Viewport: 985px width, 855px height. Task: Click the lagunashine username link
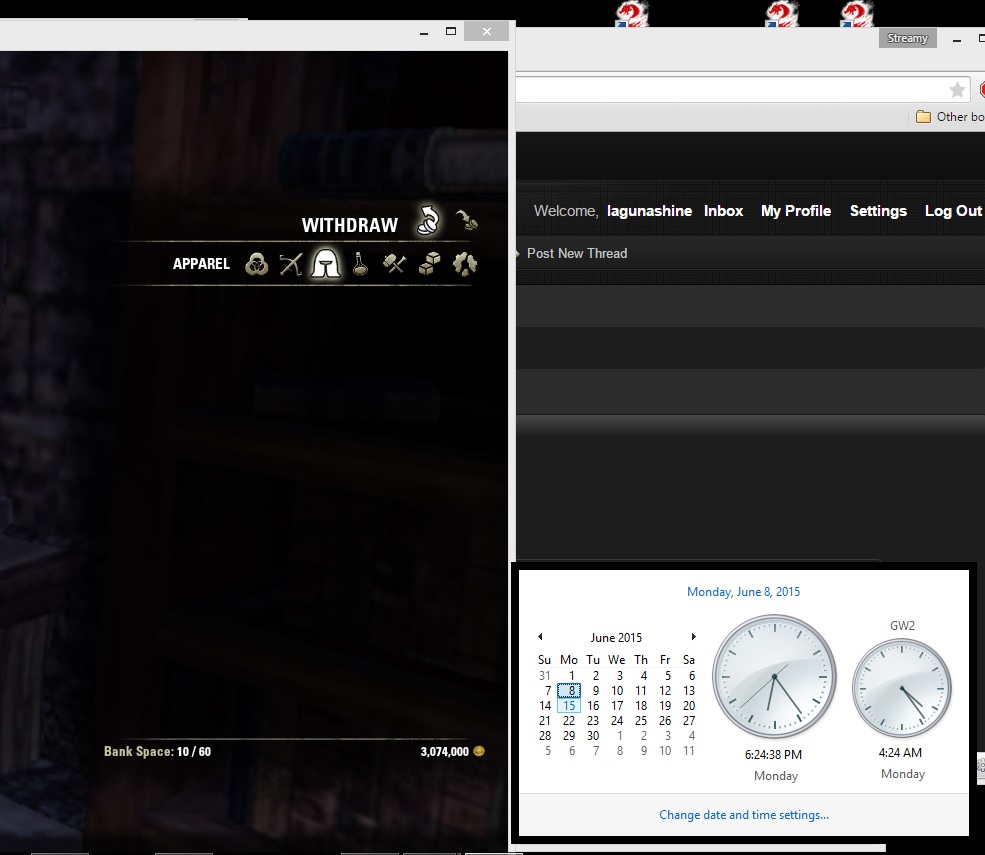[x=649, y=211]
